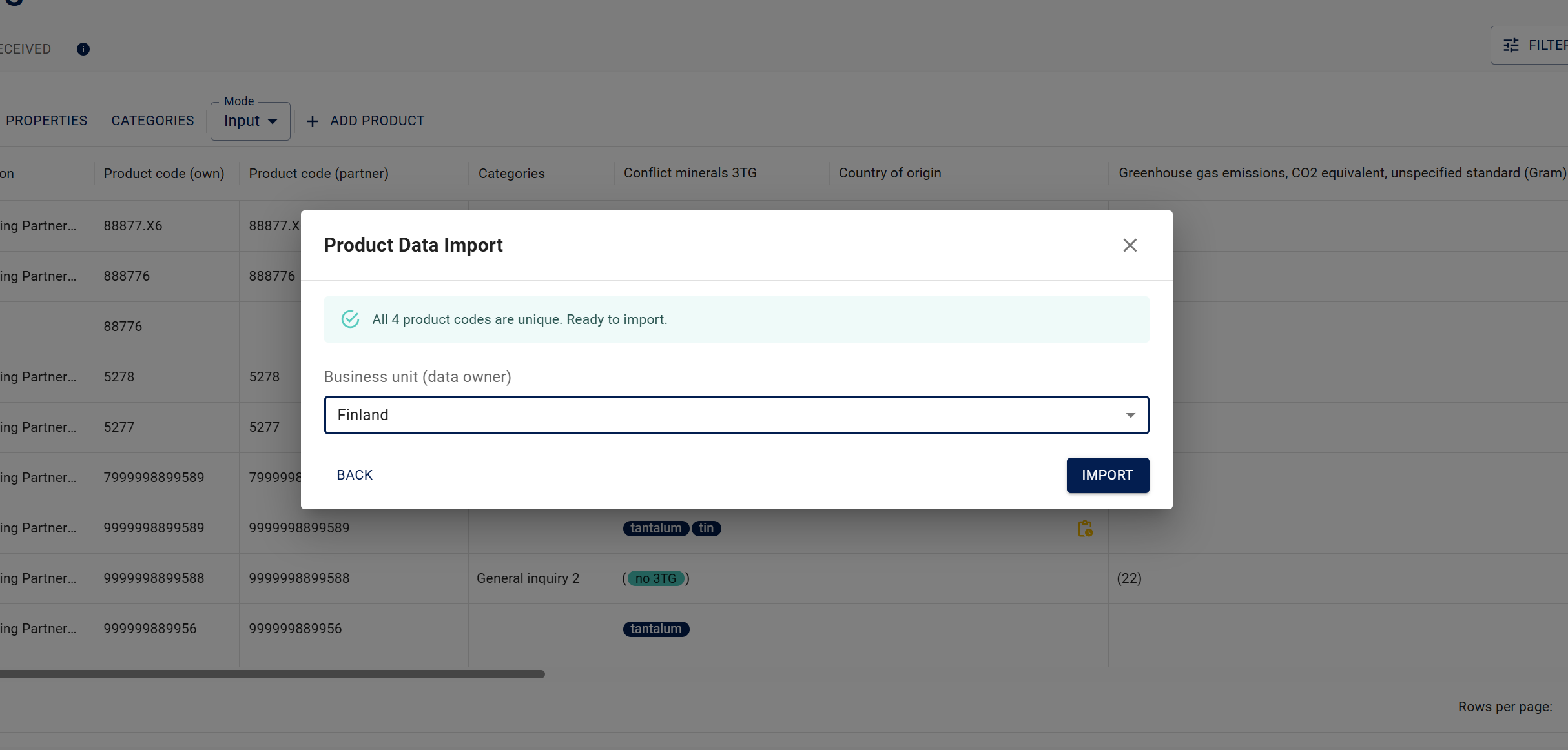
Task: Open the Business unit dropdown arrow
Action: (x=1130, y=415)
